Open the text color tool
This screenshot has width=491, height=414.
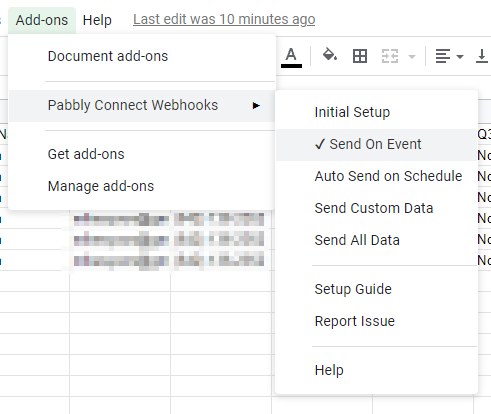tap(291, 57)
